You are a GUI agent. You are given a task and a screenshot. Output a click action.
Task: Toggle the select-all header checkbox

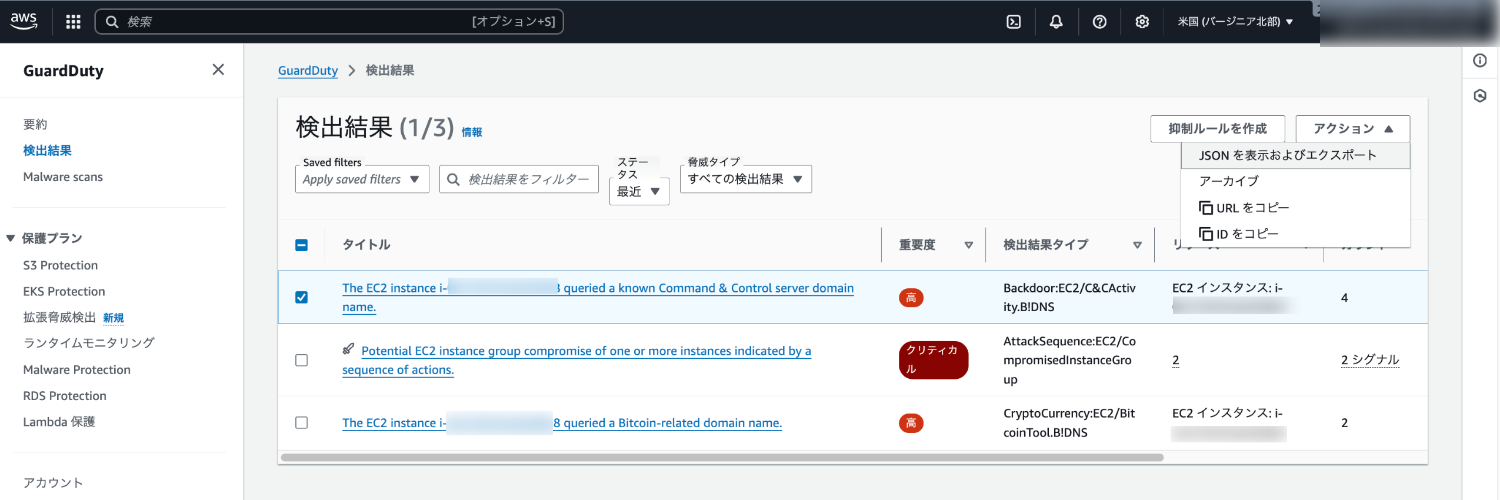pos(302,245)
